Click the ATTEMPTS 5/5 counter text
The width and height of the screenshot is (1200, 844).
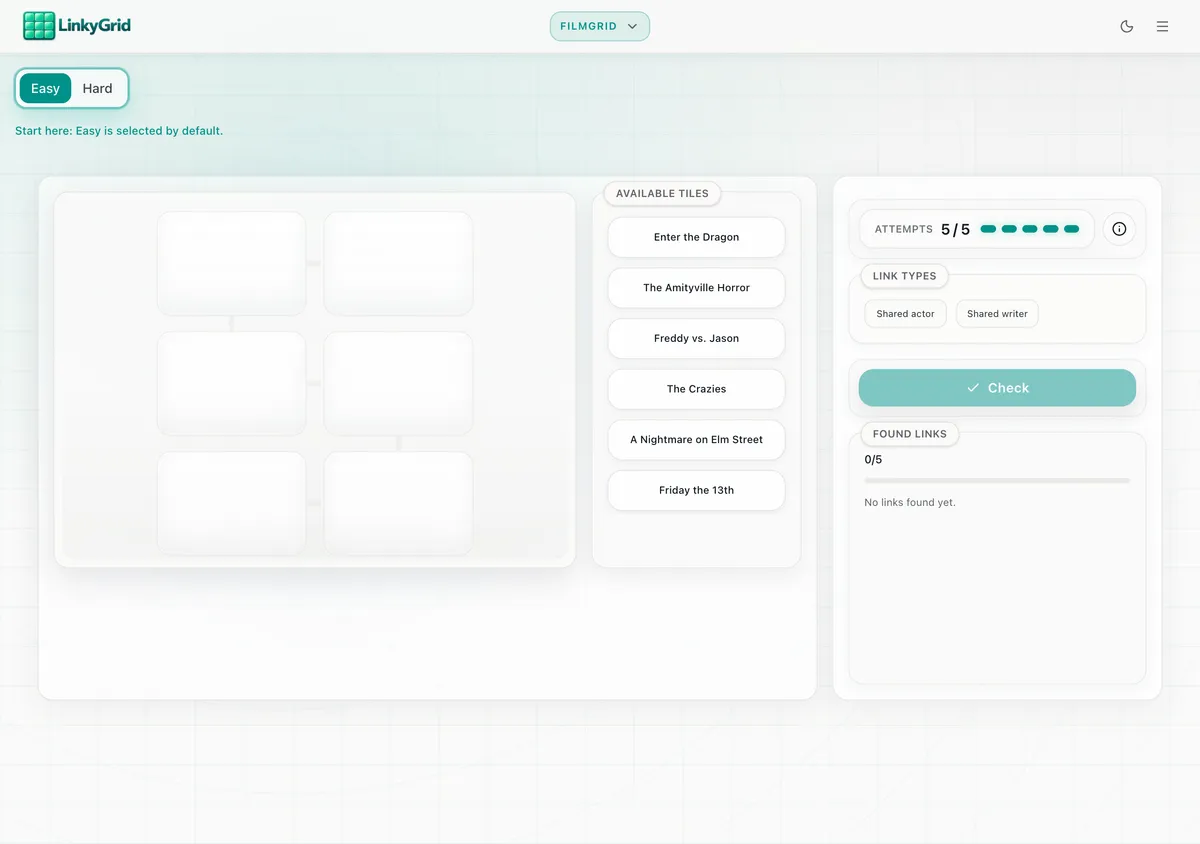tap(922, 229)
